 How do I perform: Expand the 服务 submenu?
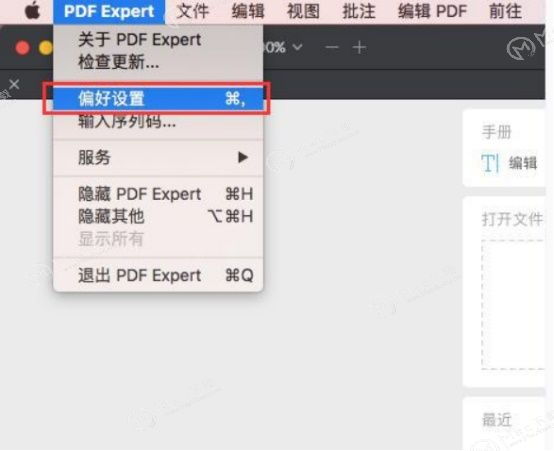pyautogui.click(x=158, y=158)
